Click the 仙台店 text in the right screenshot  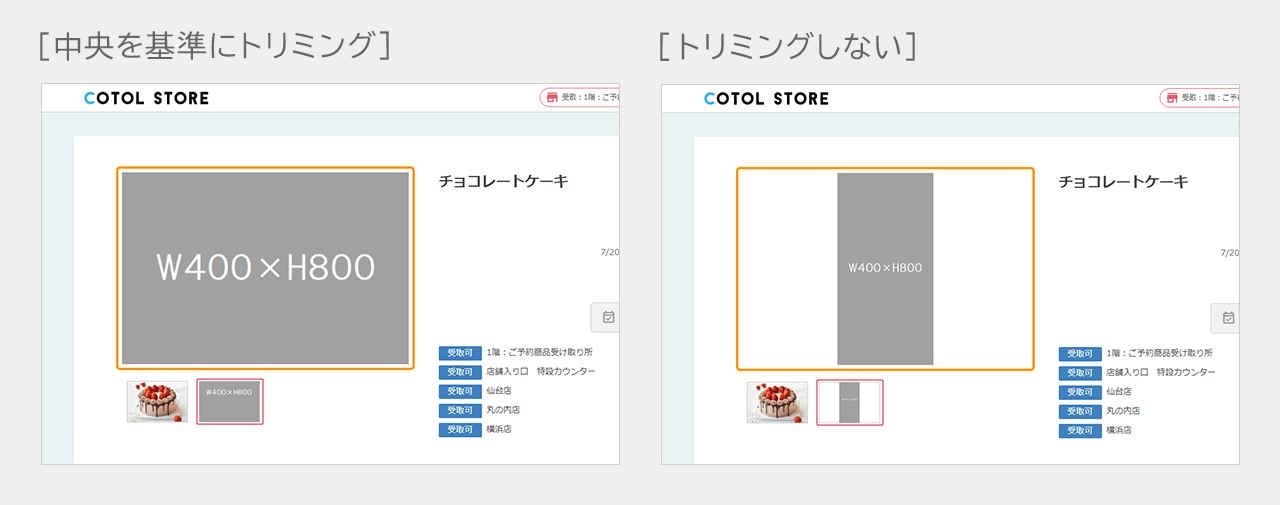(1119, 392)
